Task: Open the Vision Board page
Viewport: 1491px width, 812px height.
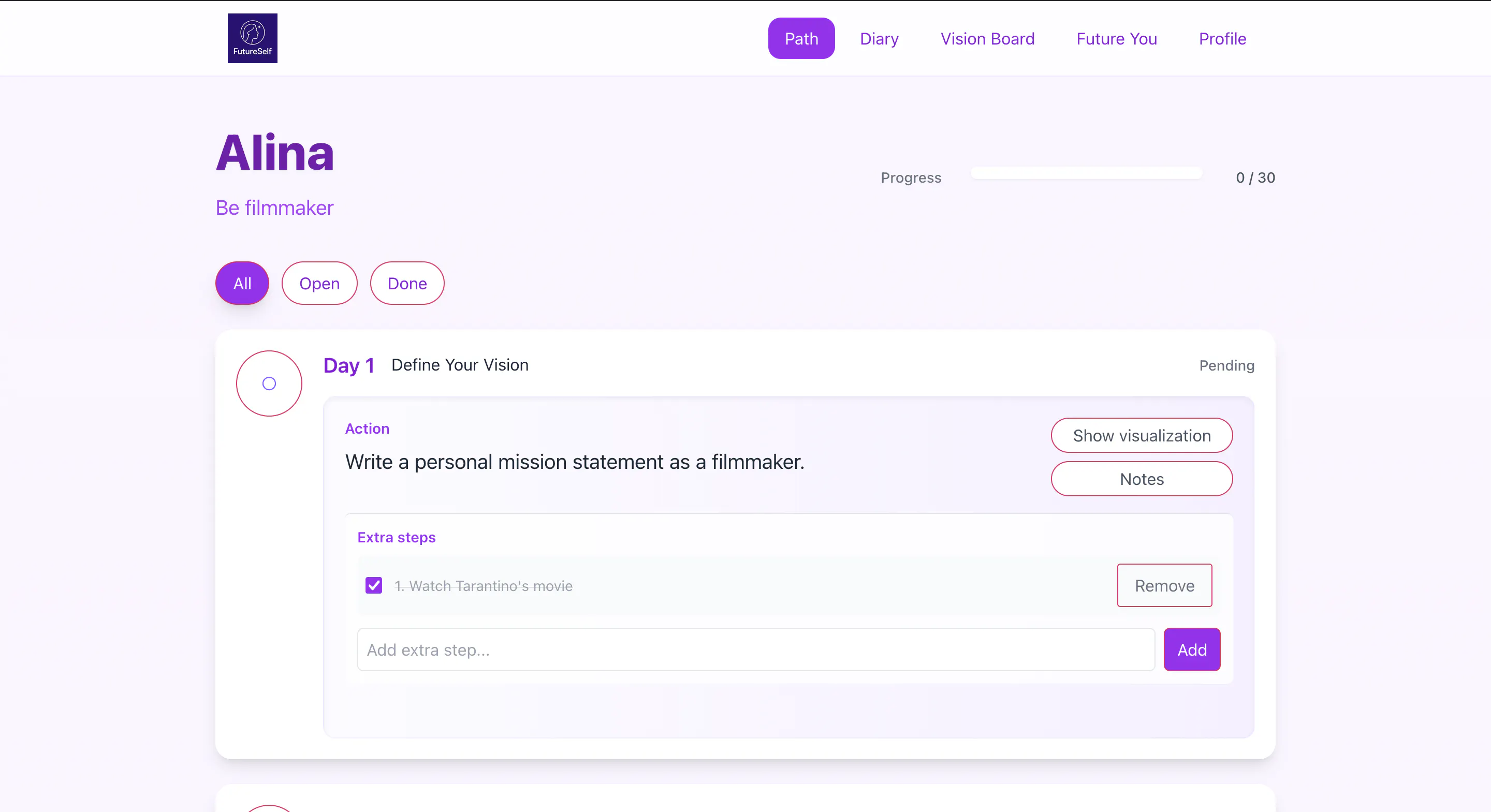Action: pyautogui.click(x=987, y=39)
